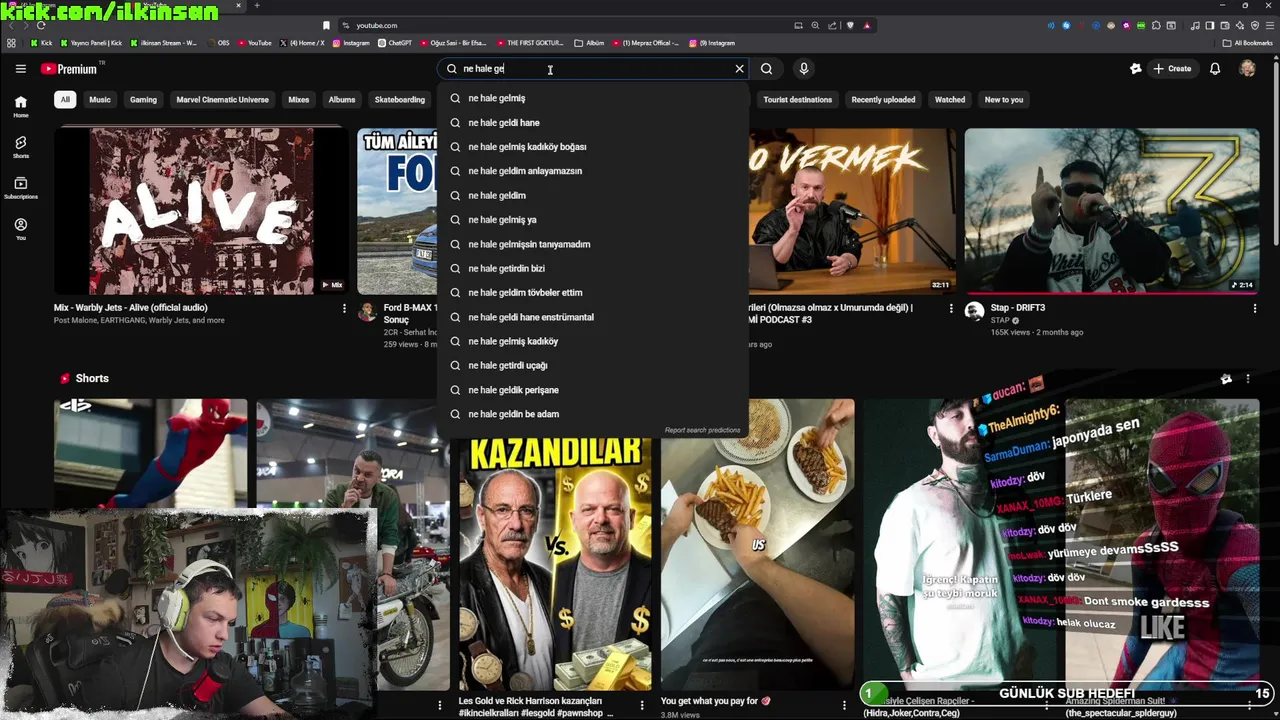Click the Brave Shields lion icon
1280x720 pixels.
coord(849,25)
